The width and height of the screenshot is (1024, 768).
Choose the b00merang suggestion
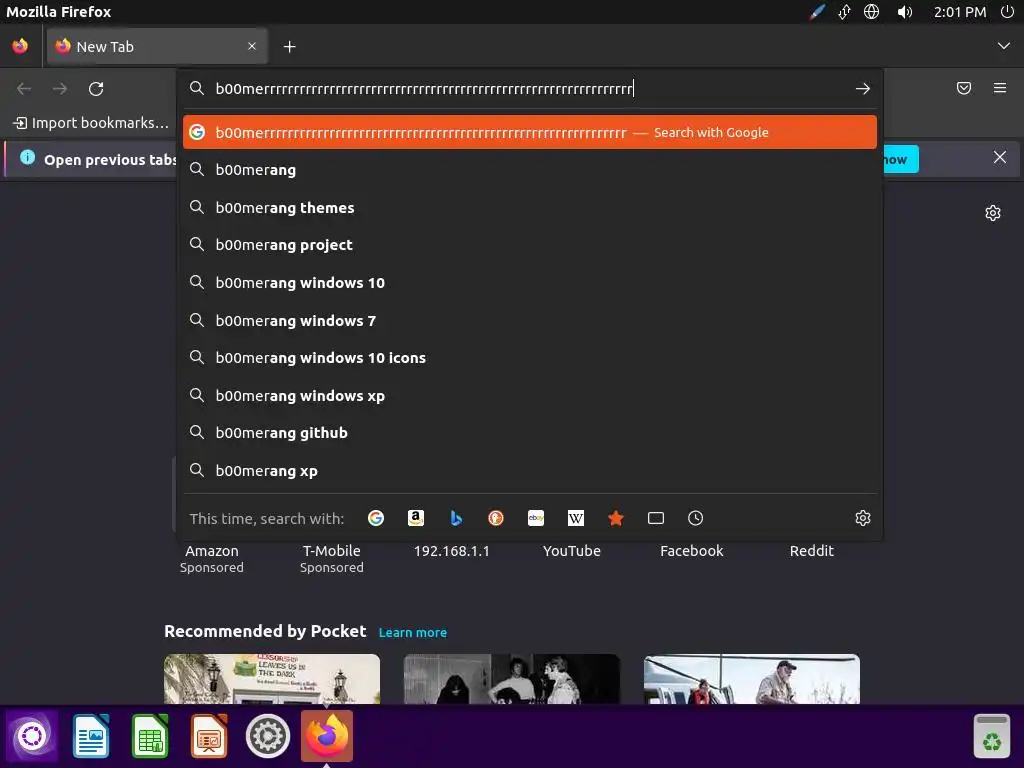click(x=530, y=170)
